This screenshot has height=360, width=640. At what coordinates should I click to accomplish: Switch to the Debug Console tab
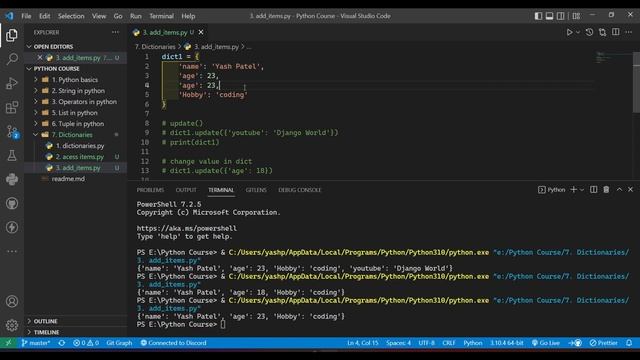[300, 190]
